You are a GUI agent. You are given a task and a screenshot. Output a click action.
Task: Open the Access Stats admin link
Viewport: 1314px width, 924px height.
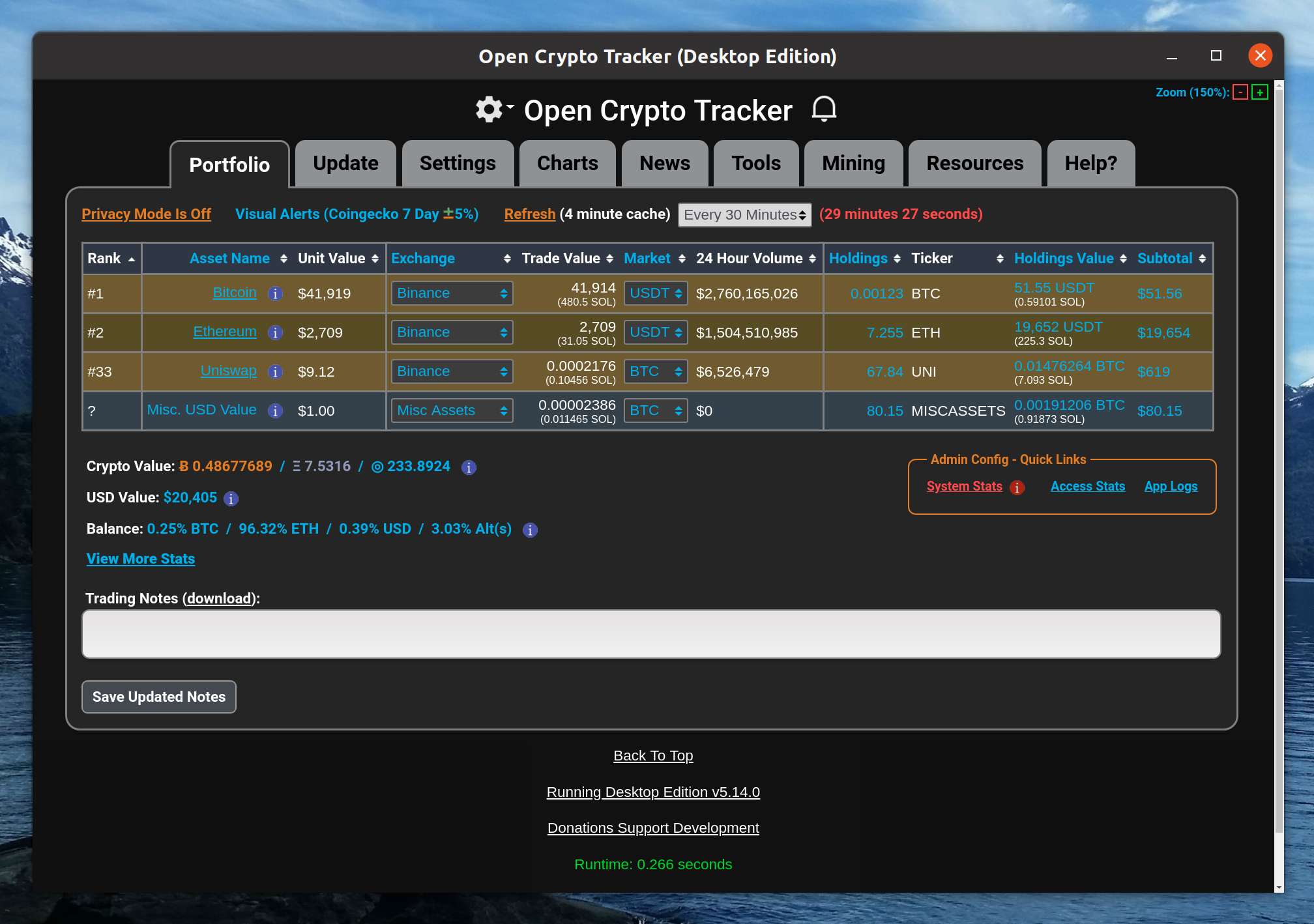point(1088,487)
